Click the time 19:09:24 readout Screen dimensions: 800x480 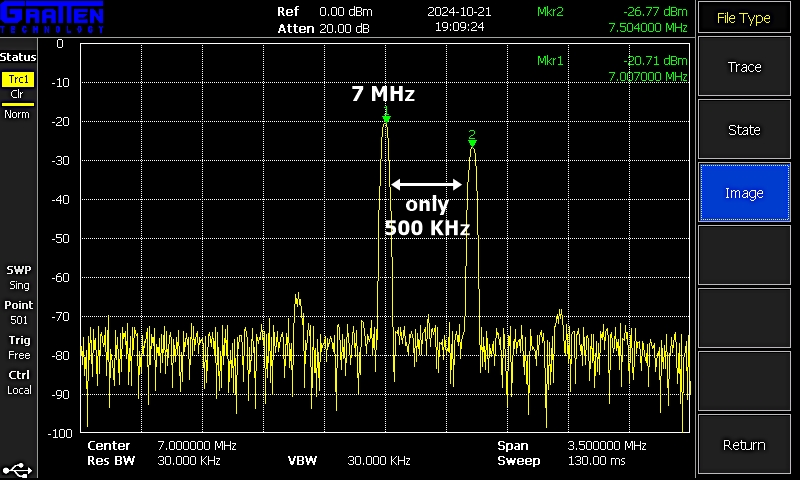459,27
